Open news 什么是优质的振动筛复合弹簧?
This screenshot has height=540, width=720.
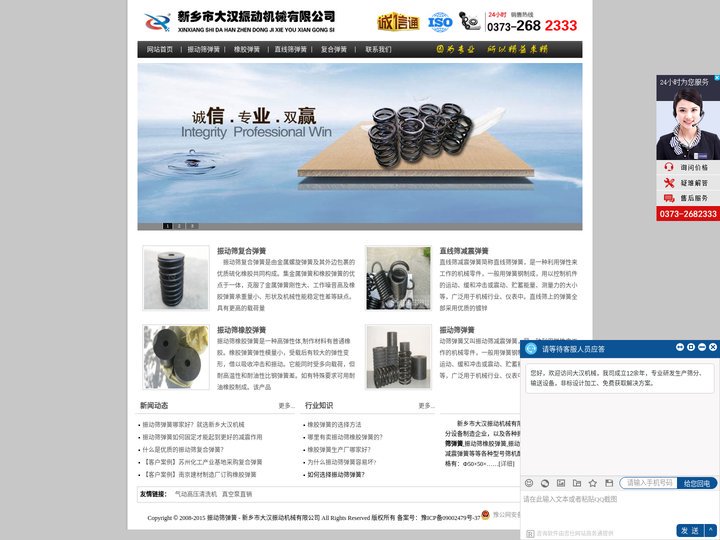coord(183,450)
